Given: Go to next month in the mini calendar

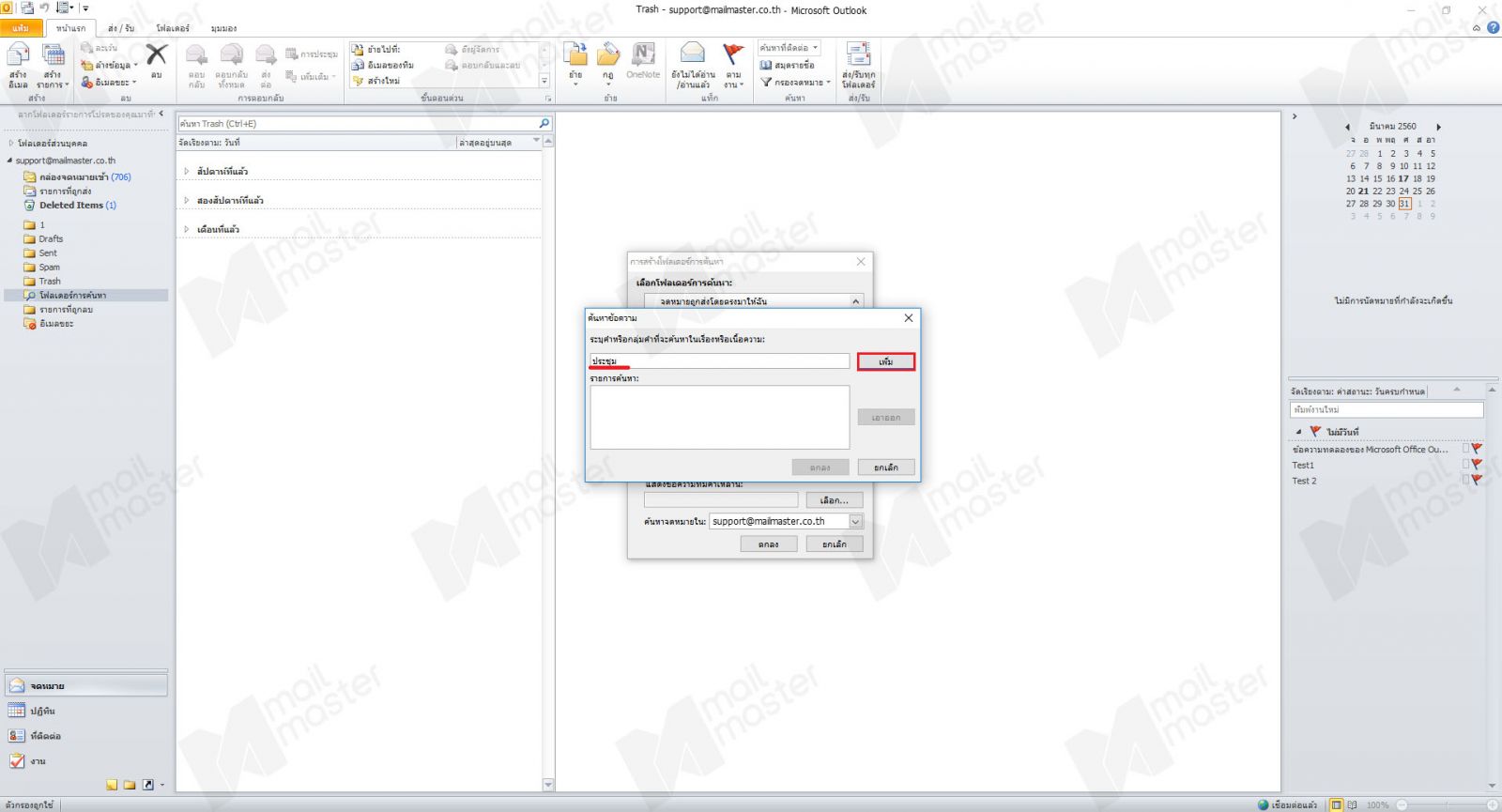Looking at the screenshot, I should [1438, 127].
